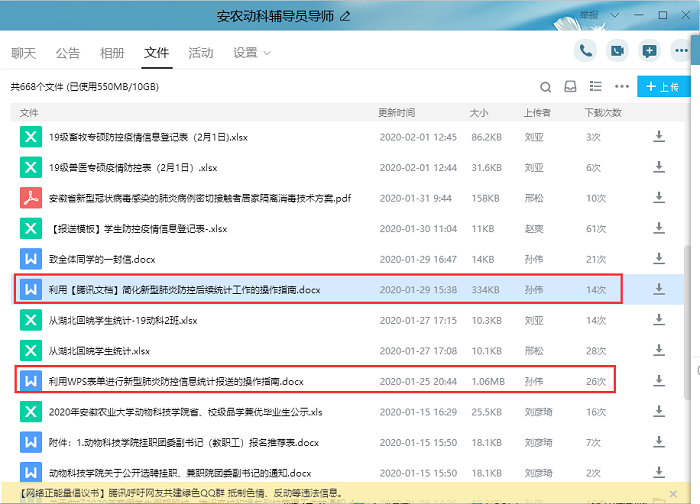Download the 致全体同学的一封信.docx file

coord(659,259)
